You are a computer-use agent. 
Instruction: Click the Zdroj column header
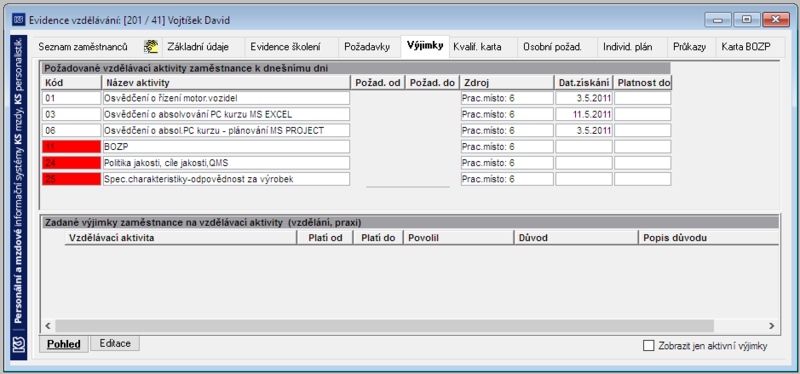click(x=507, y=82)
